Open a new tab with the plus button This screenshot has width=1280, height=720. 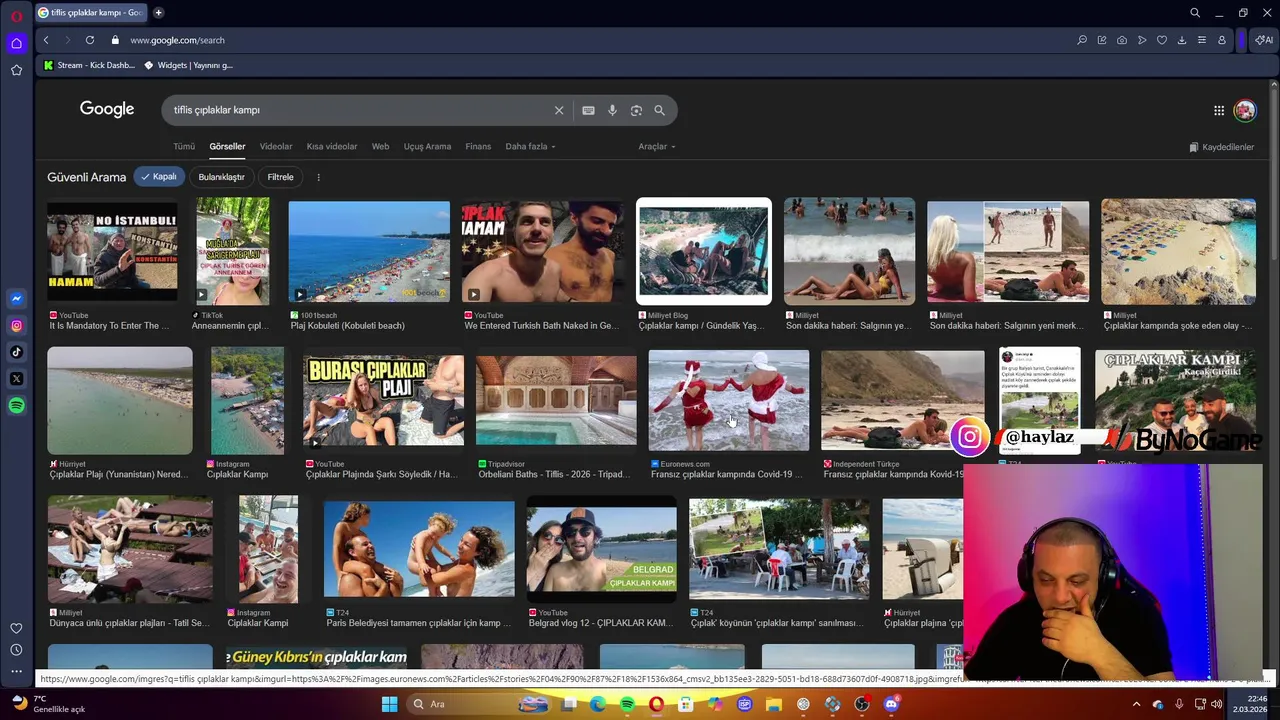tap(158, 12)
